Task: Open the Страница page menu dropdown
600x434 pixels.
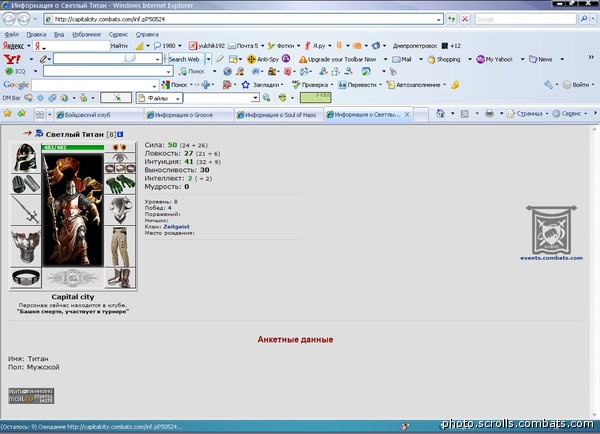Action: [528, 114]
